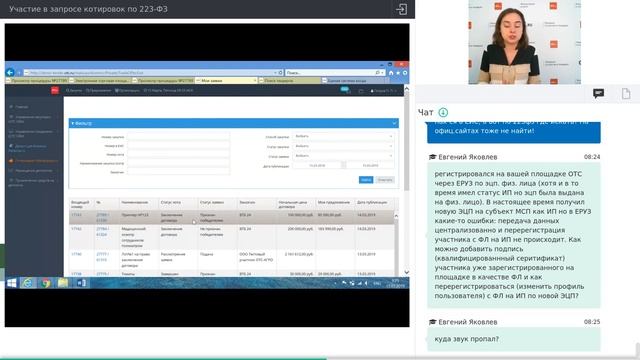Open the user account menu in site header

point(383,91)
